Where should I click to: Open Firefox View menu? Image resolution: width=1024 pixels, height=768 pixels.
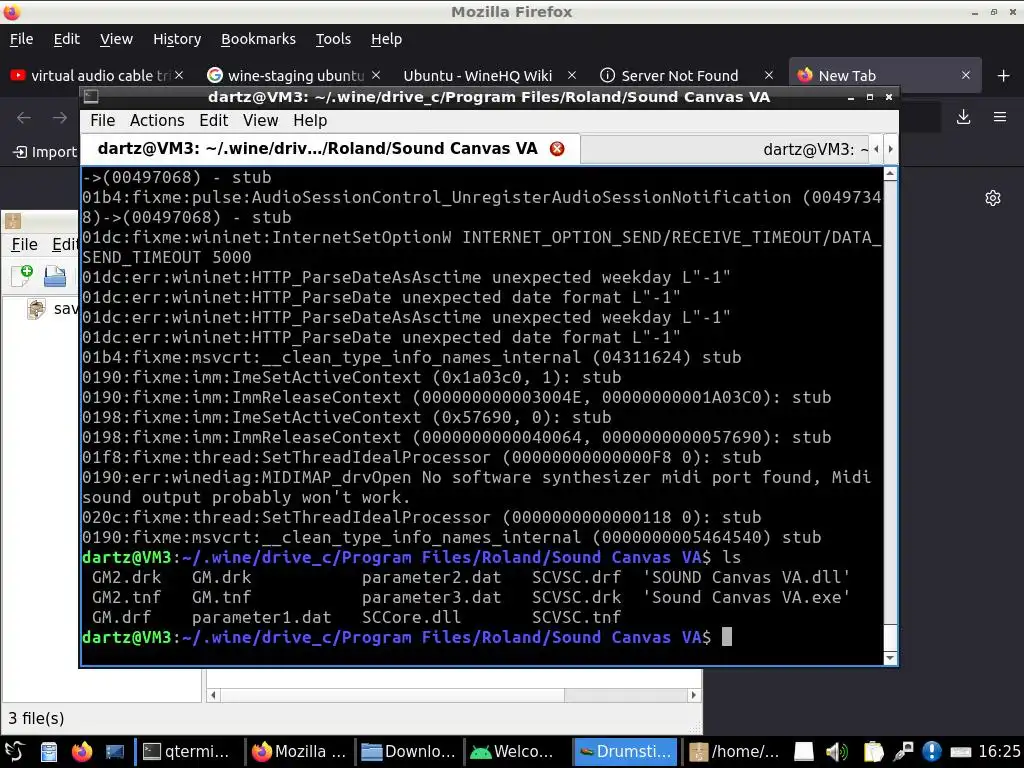[x=116, y=39]
